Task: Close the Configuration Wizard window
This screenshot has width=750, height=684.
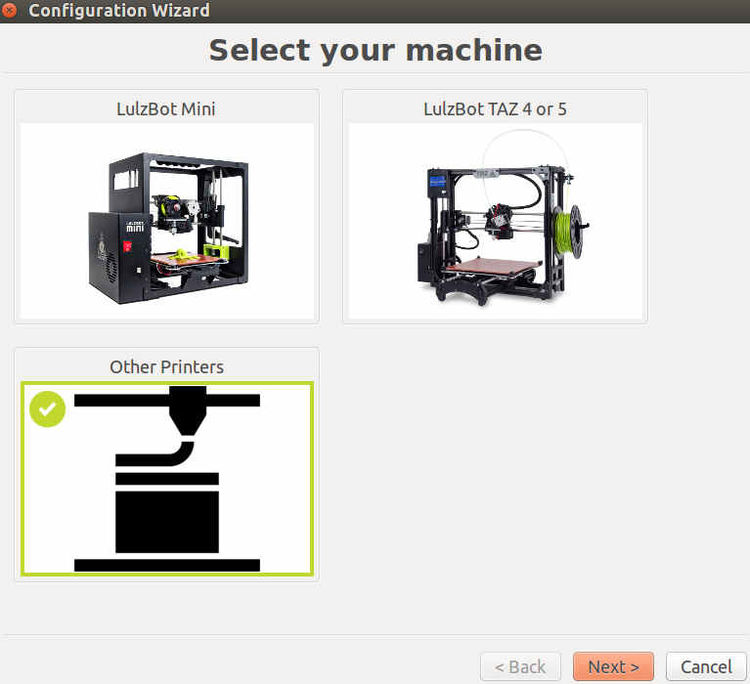Action: pyautogui.click(x=10, y=11)
